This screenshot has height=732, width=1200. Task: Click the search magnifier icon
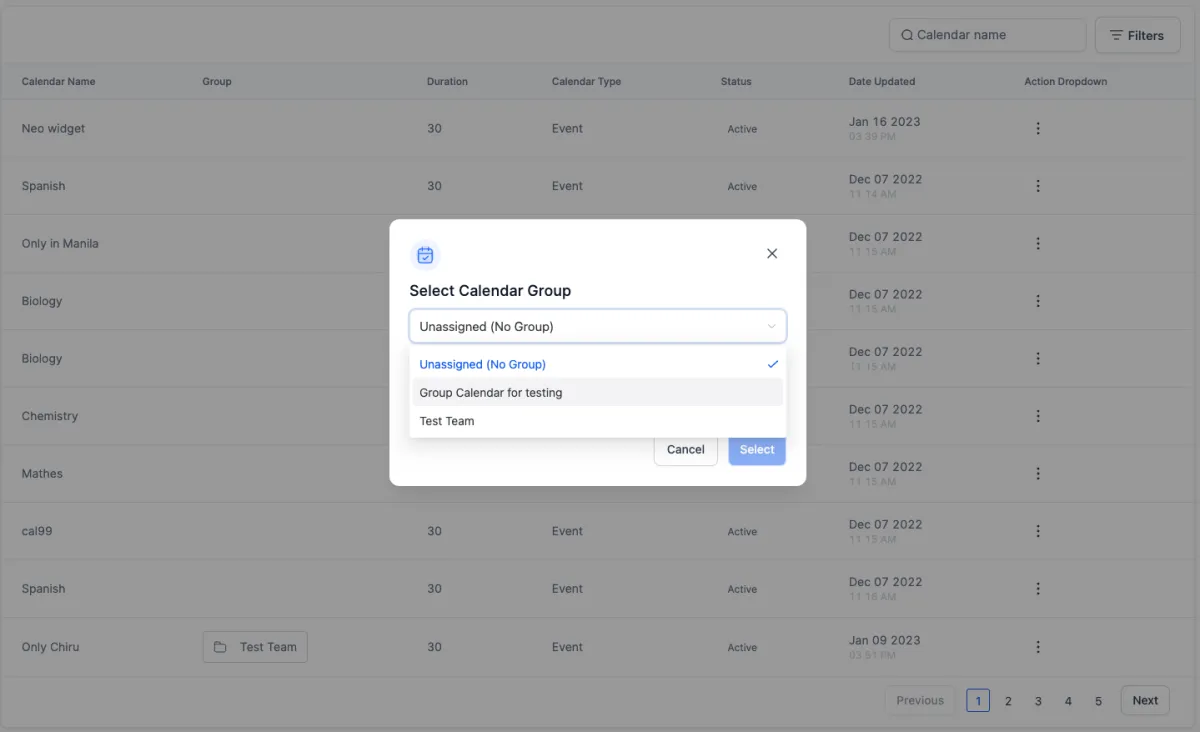(x=907, y=35)
